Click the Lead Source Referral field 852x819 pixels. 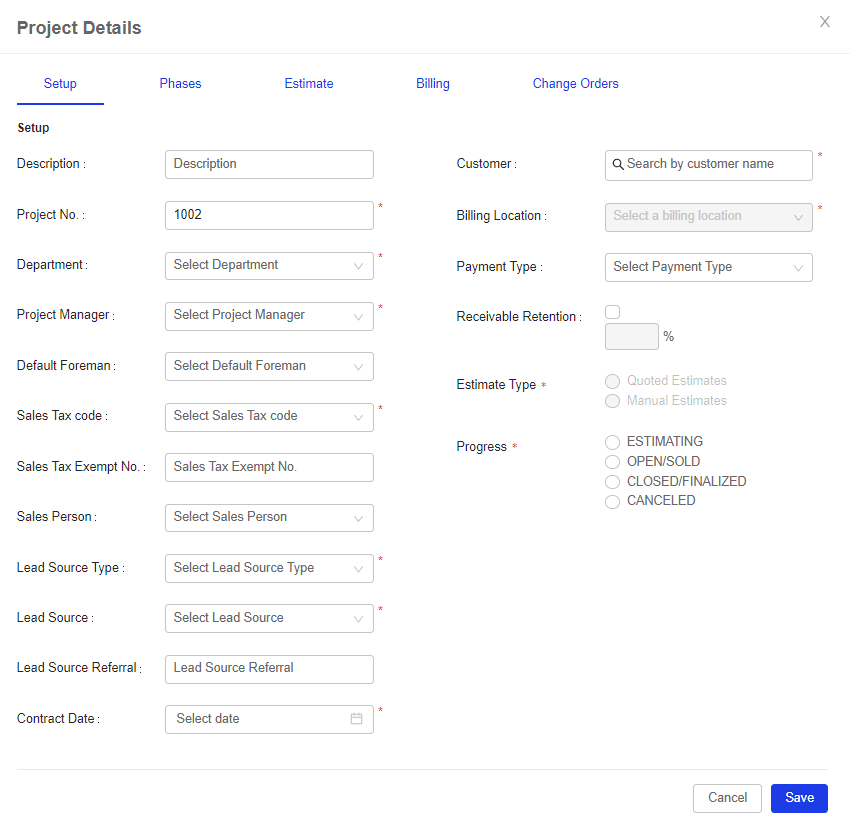click(x=270, y=670)
